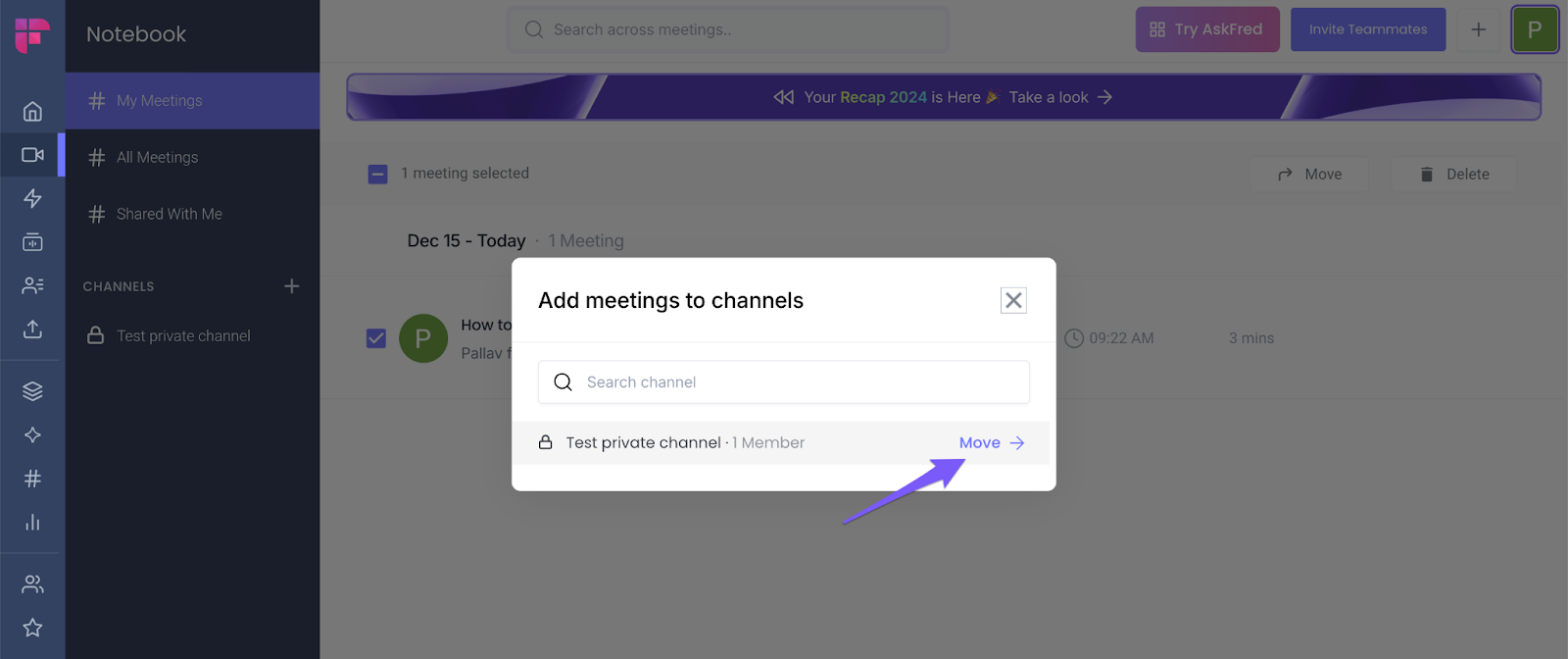Add a new channel with plus icon
This screenshot has height=659, width=1568.
pos(291,286)
